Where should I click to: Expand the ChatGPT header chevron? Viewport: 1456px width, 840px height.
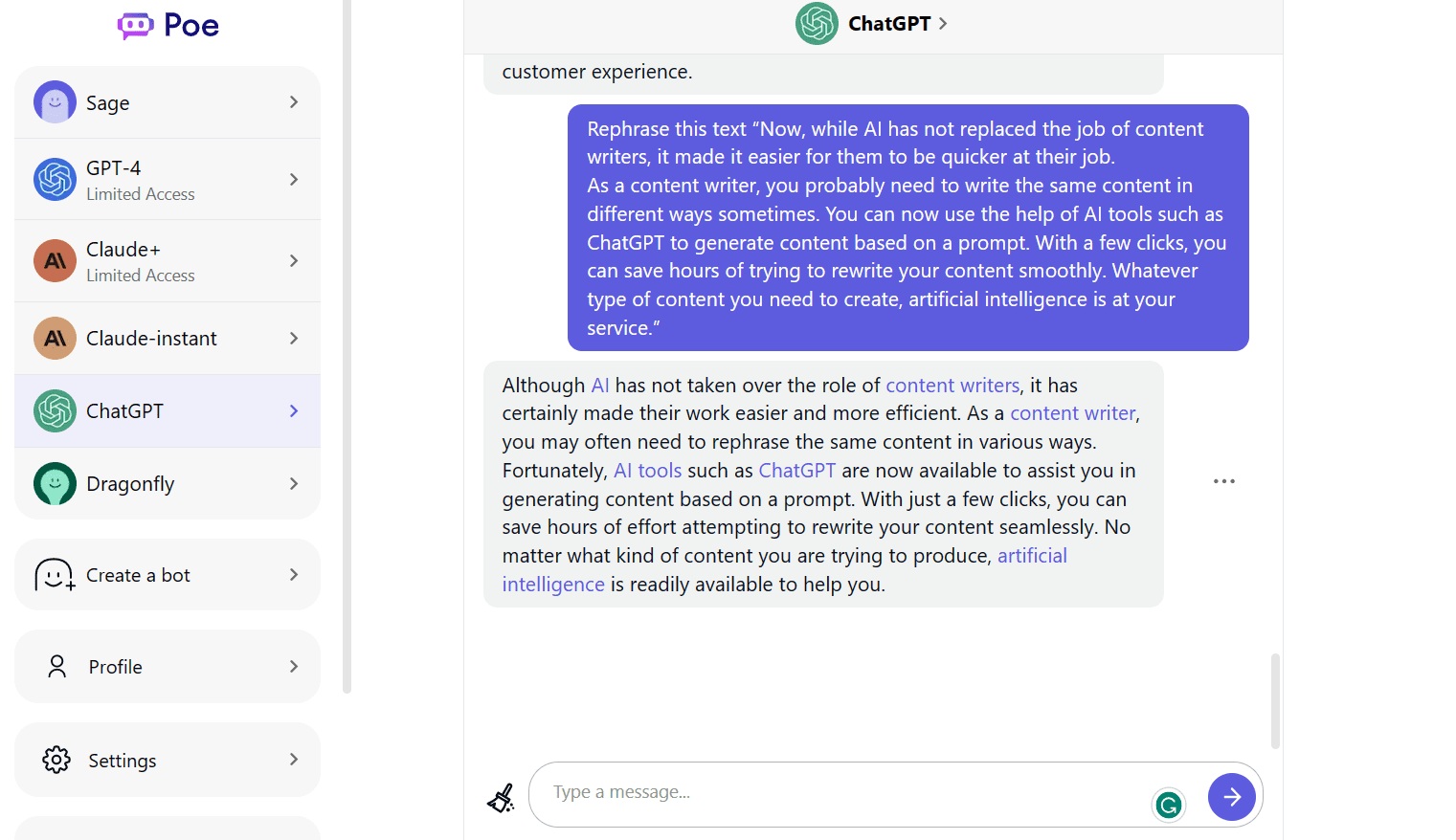[x=943, y=23]
